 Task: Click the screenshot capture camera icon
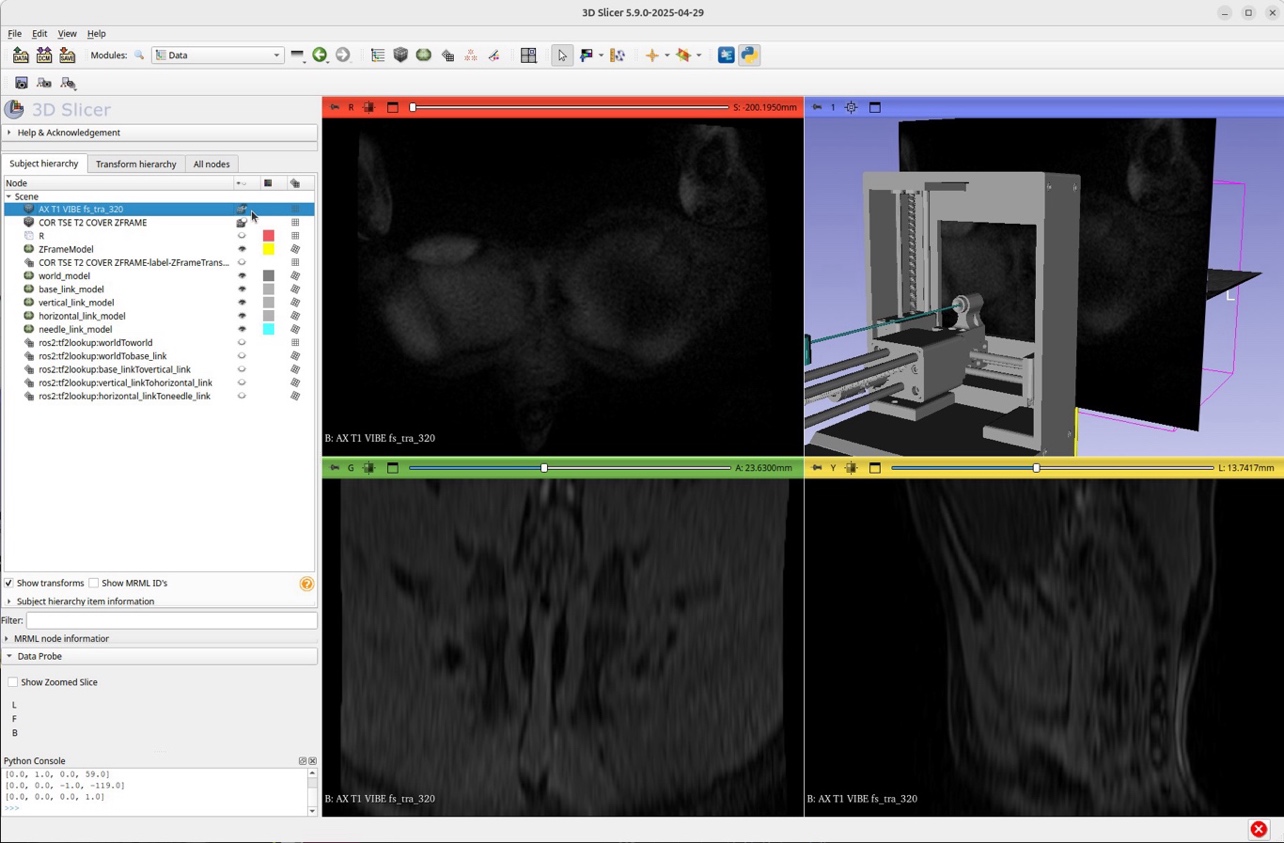point(21,83)
